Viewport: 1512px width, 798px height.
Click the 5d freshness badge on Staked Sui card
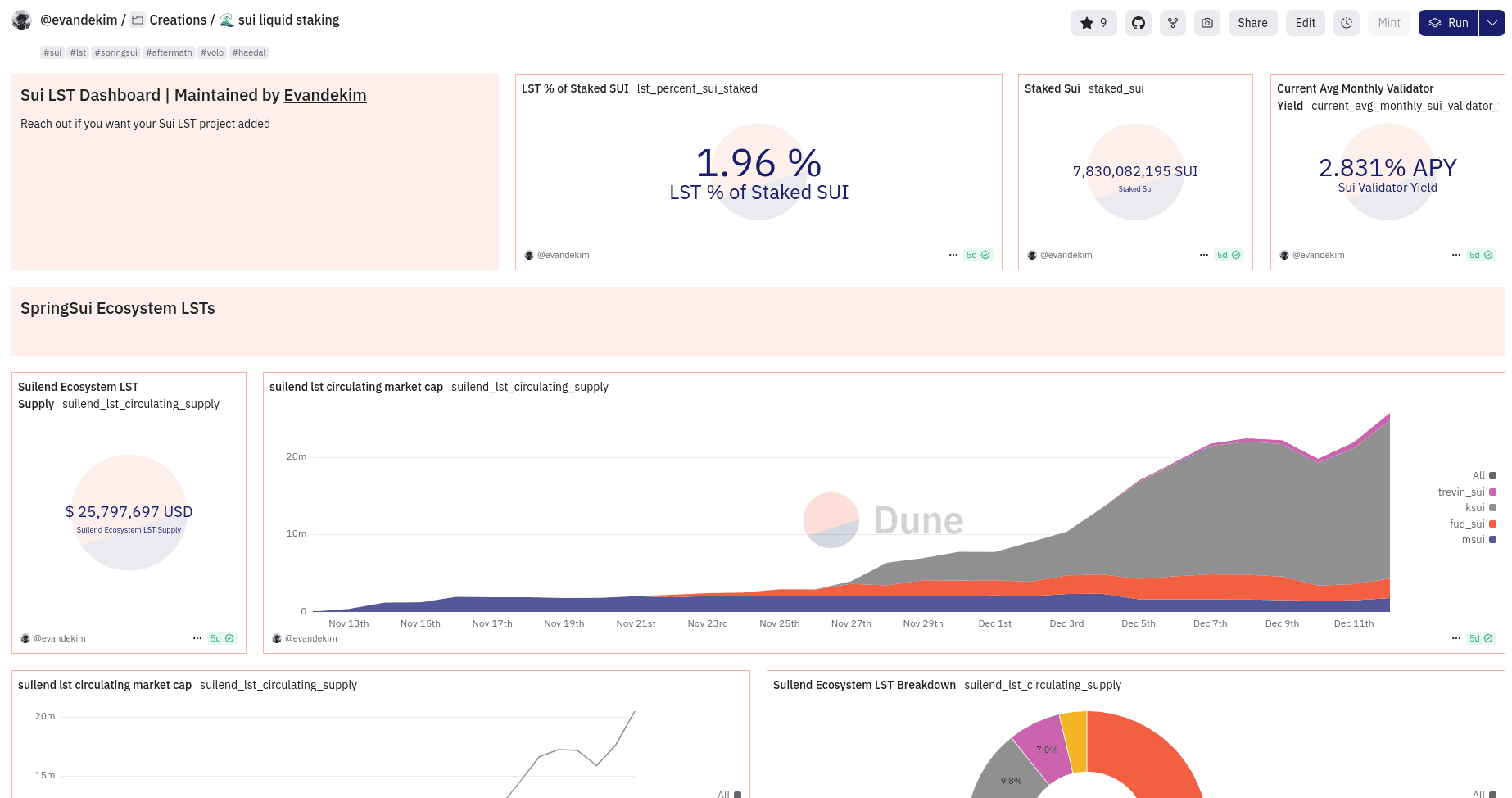(1229, 255)
